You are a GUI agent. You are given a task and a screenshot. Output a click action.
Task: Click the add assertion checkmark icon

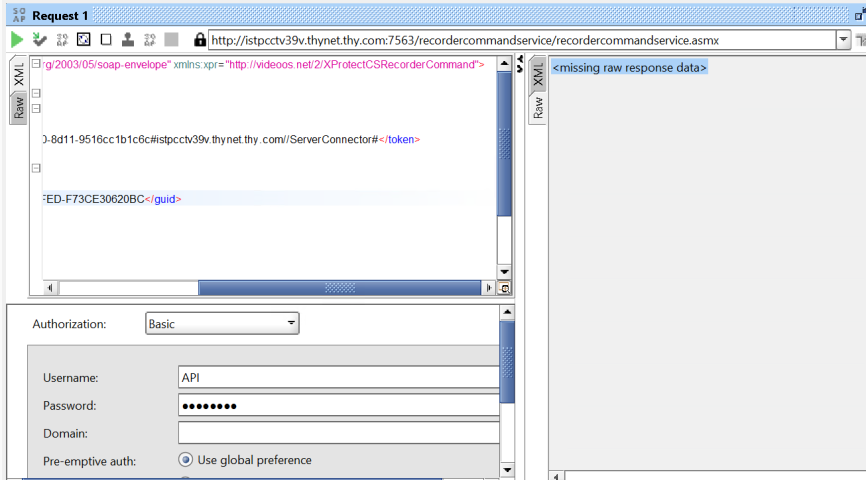39,40
